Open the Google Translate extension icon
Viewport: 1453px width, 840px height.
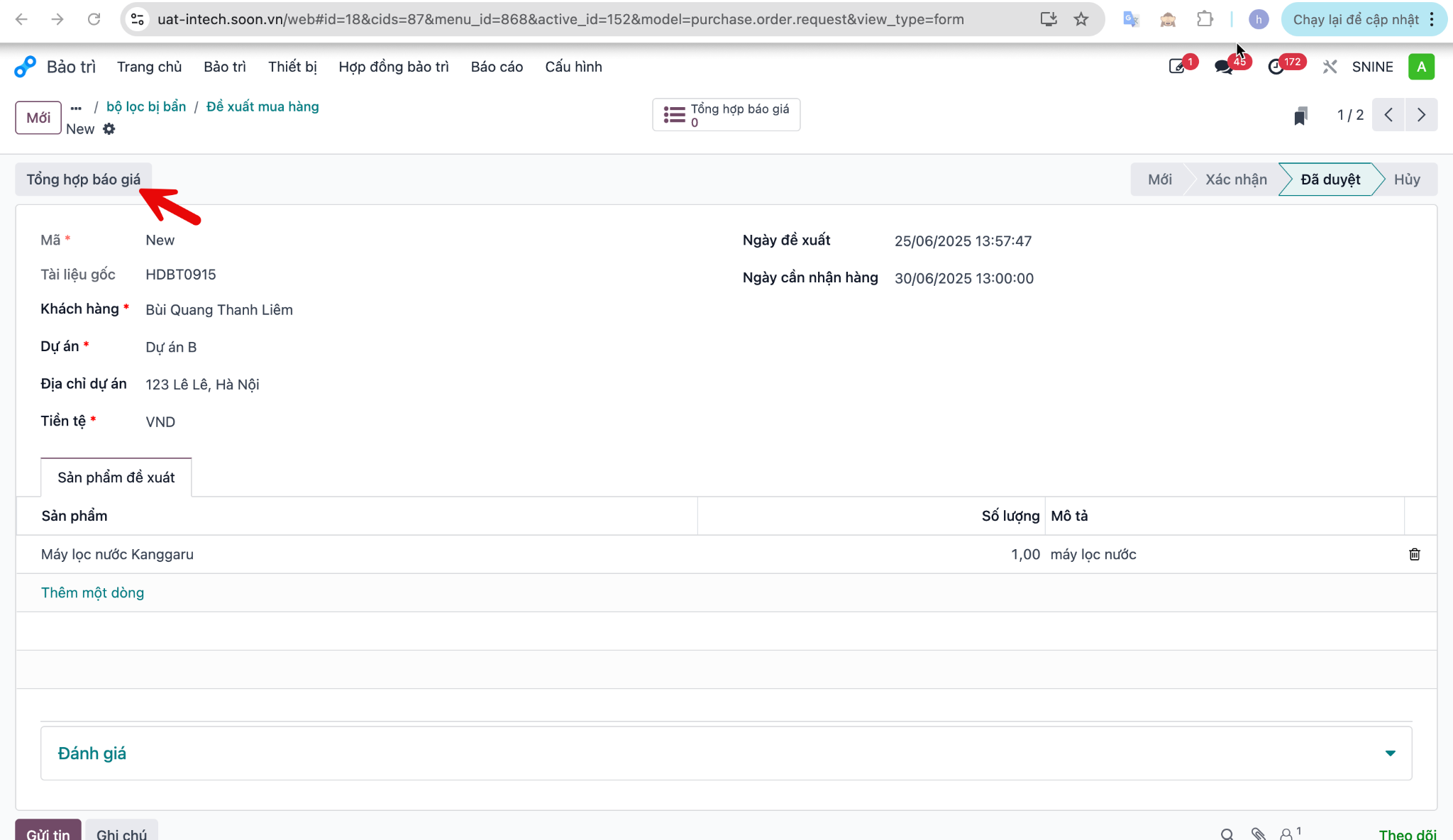[1131, 19]
